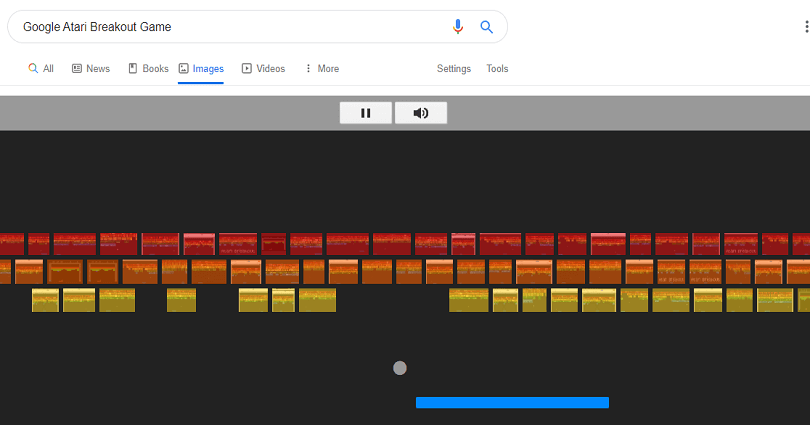Click the blue paddle

pyautogui.click(x=512, y=403)
